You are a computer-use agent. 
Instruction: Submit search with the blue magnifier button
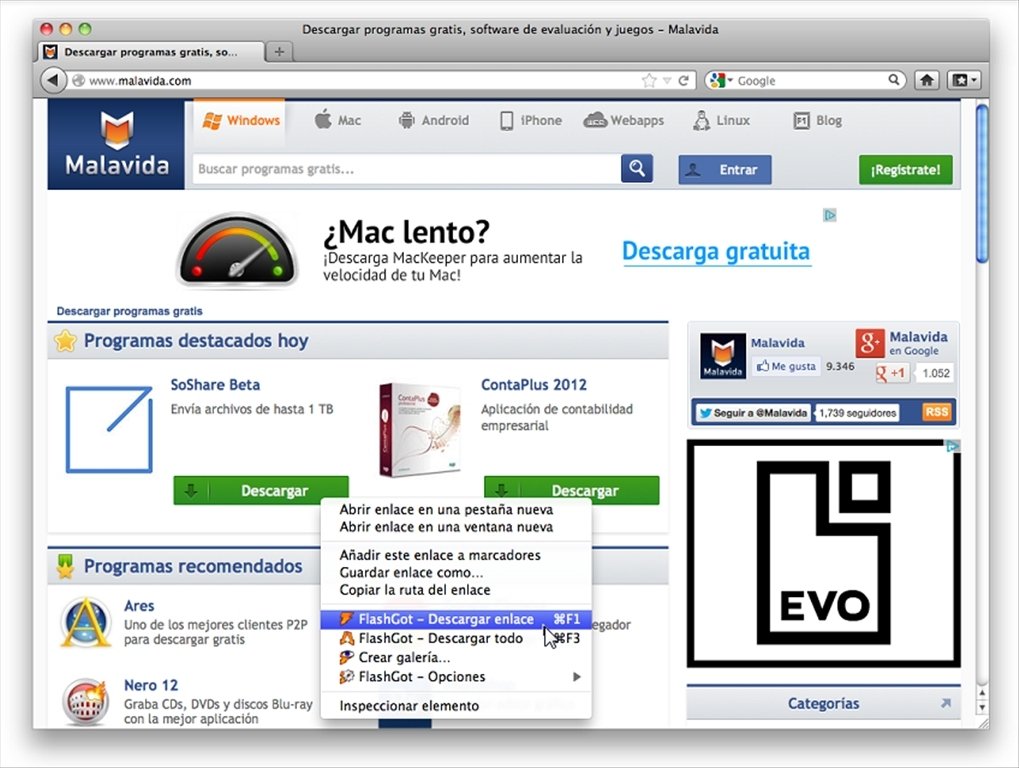point(637,169)
